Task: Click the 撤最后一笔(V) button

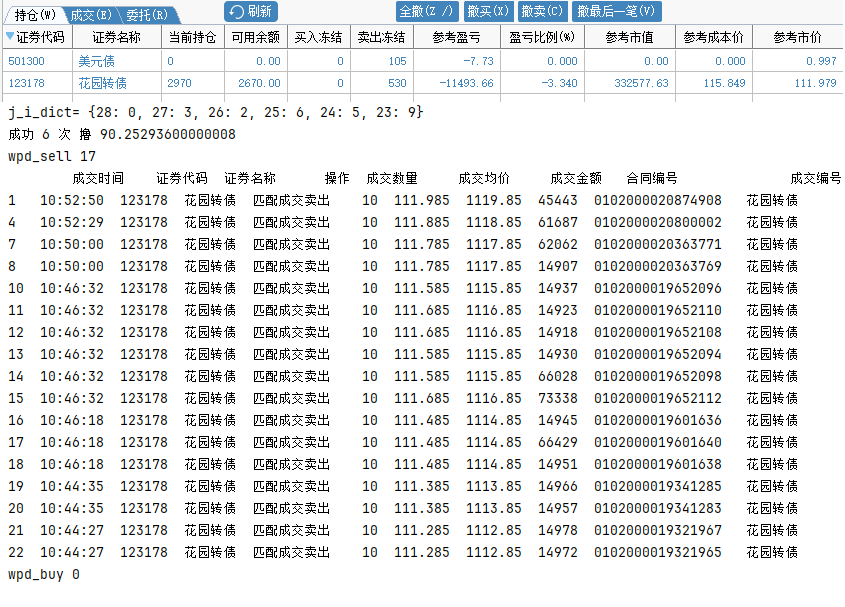Action: 616,11
